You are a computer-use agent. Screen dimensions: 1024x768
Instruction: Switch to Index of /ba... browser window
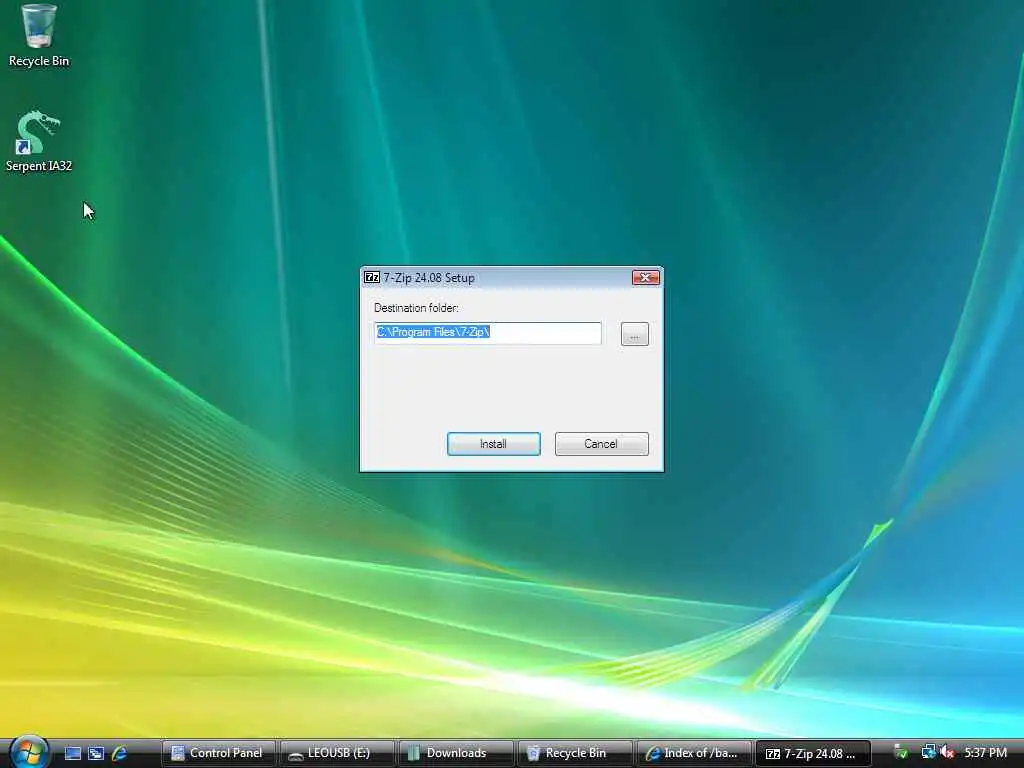[x=694, y=753]
